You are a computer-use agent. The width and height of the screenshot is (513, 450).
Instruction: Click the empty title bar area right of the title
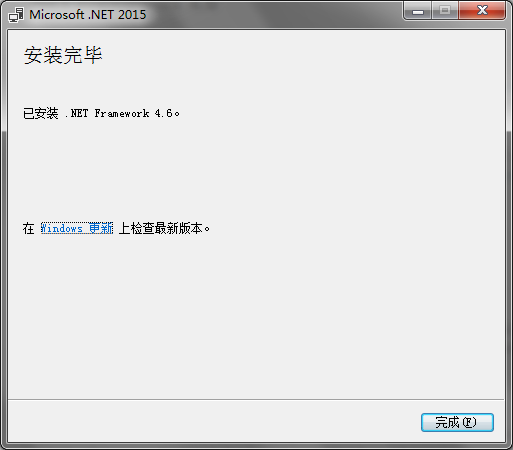(x=273, y=14)
